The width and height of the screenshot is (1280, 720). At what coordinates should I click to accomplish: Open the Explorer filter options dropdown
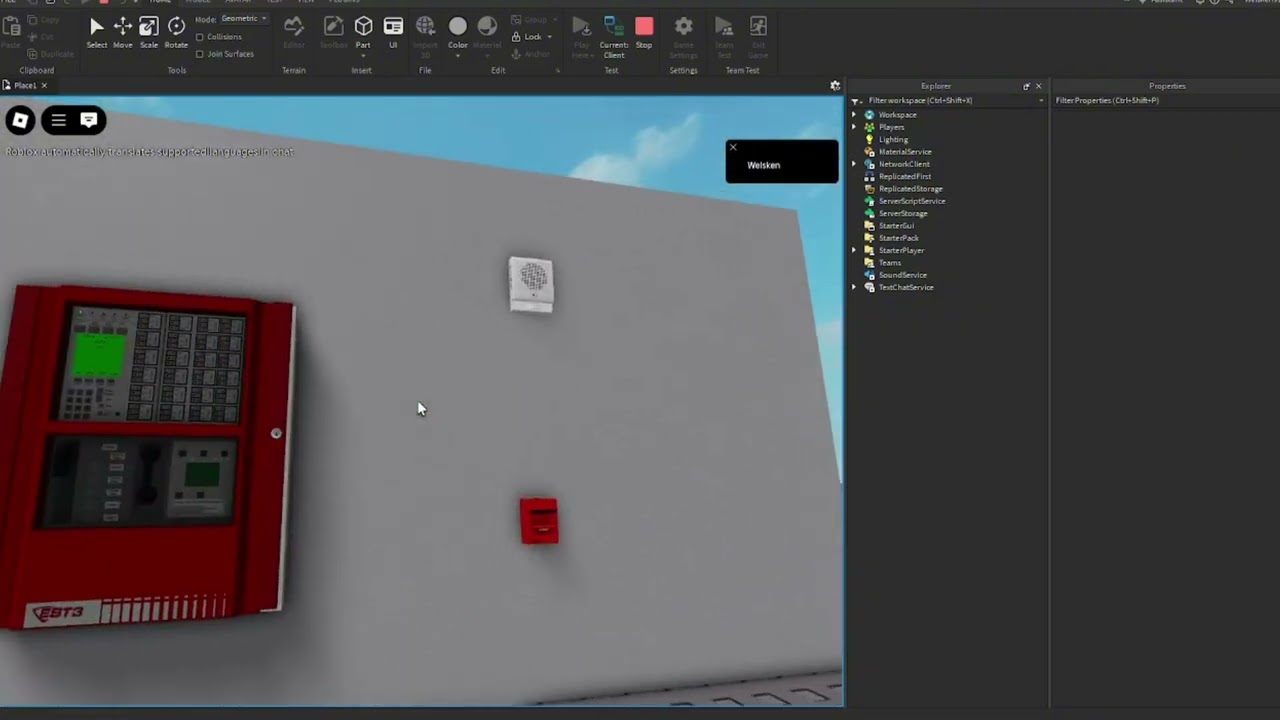tap(1041, 101)
